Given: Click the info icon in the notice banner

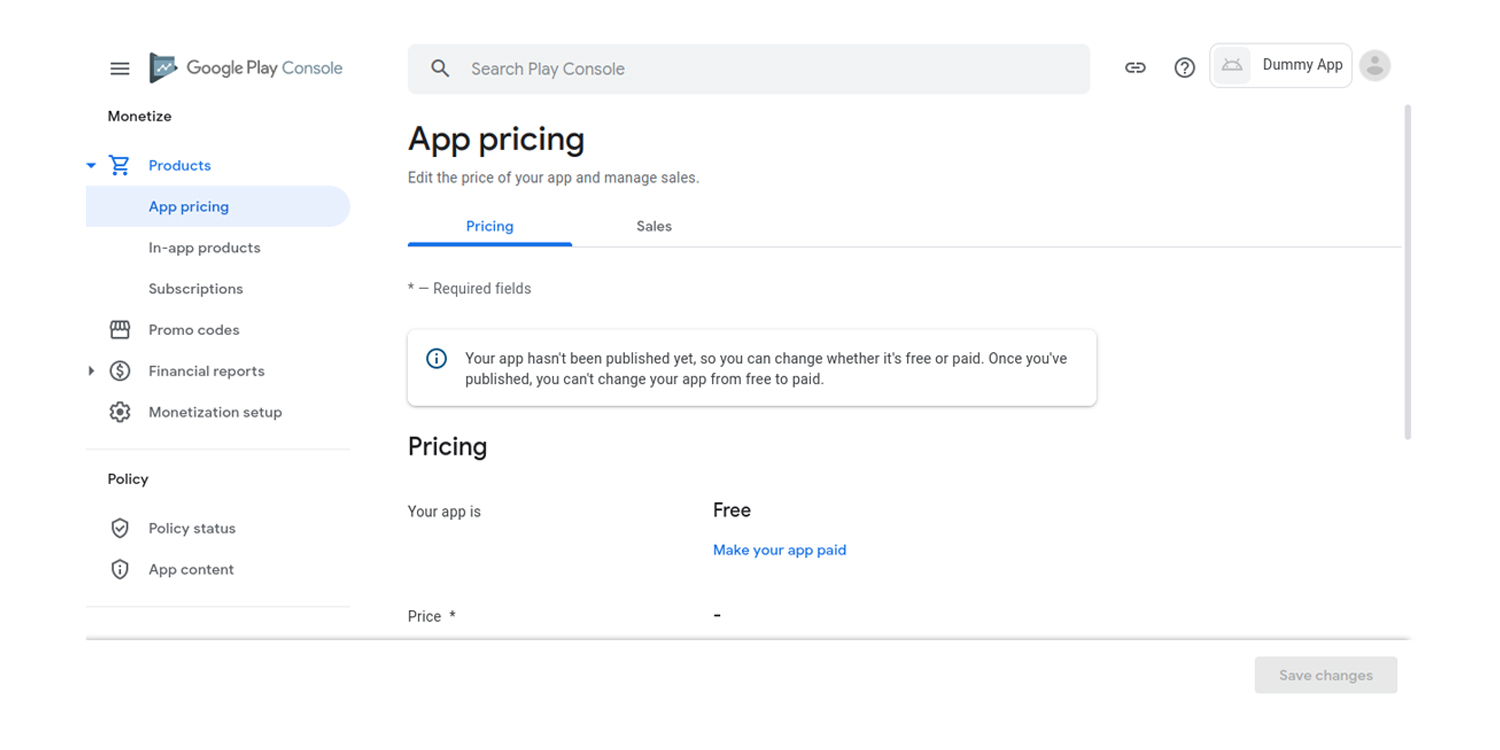Looking at the screenshot, I should coord(436,358).
